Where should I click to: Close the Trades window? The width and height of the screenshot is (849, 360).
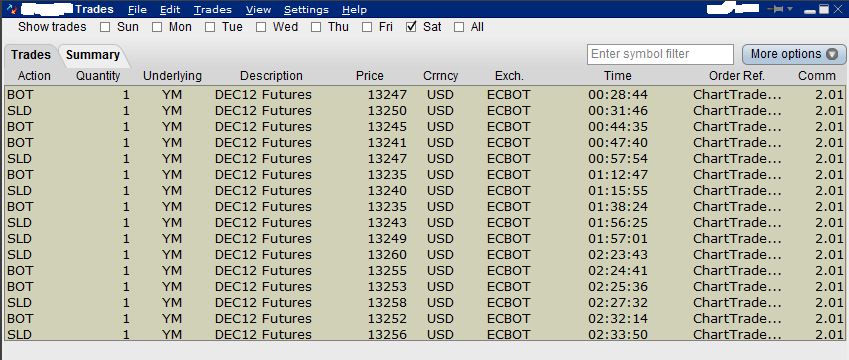(838, 9)
